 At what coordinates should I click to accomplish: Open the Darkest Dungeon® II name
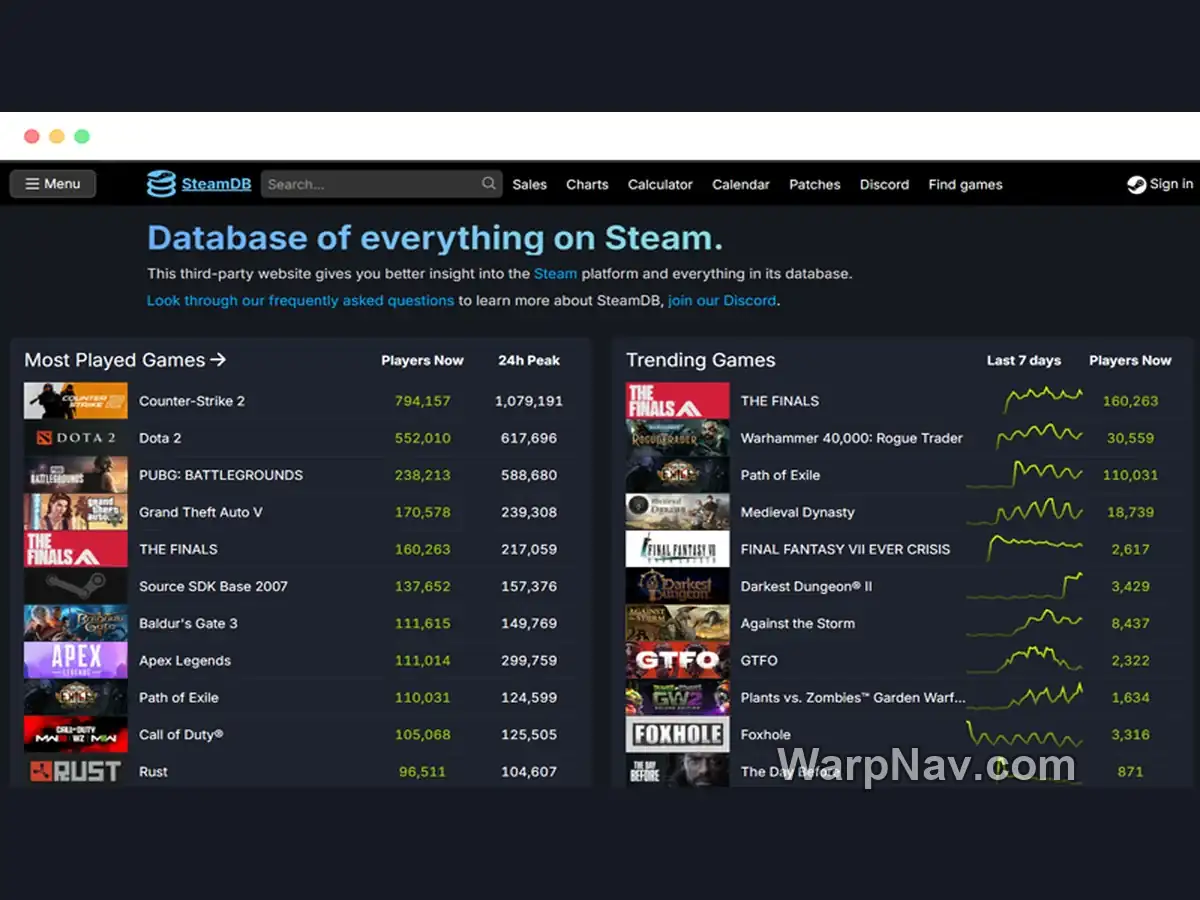807,586
